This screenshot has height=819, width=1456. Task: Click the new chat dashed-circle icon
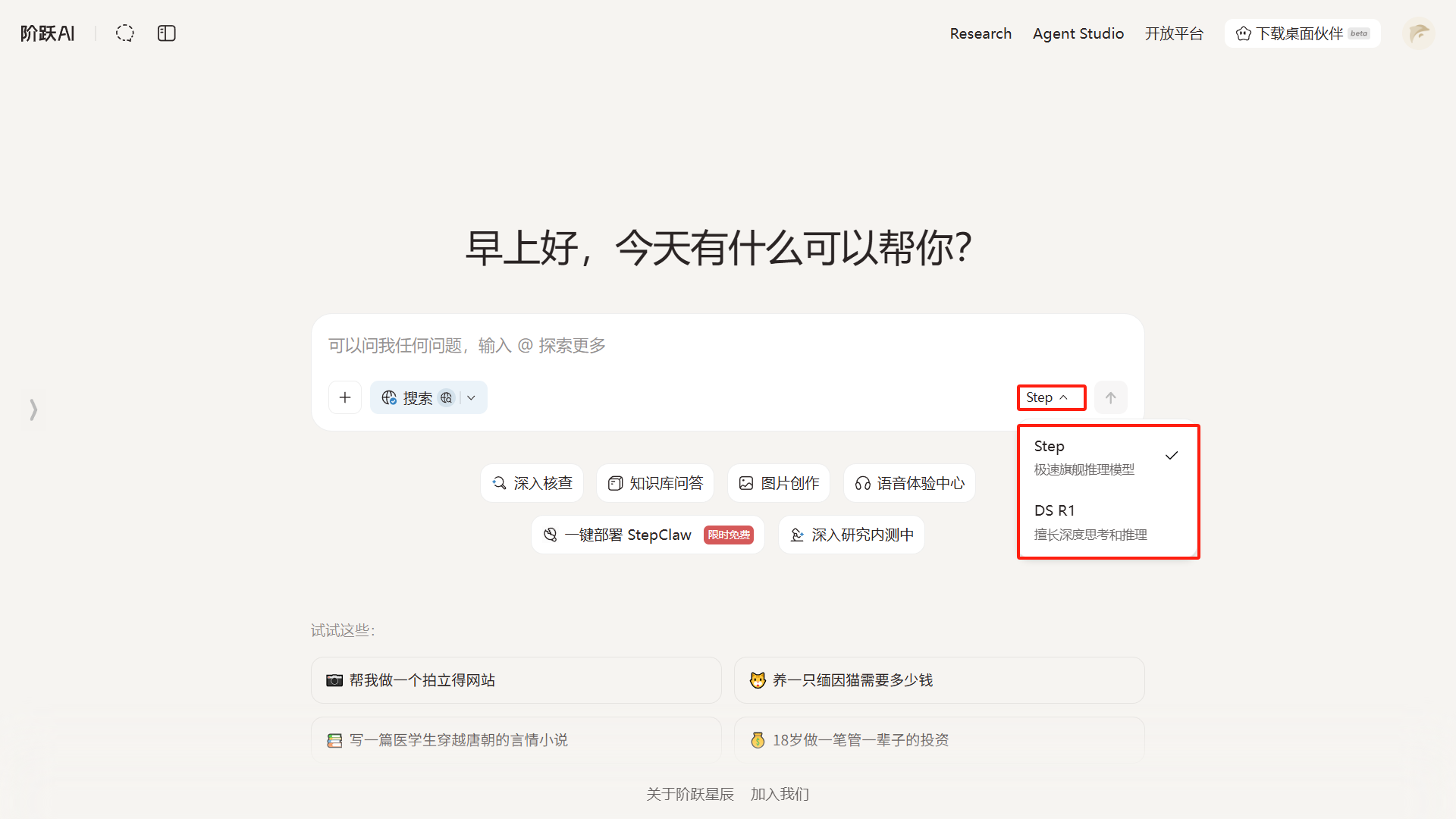click(x=125, y=33)
